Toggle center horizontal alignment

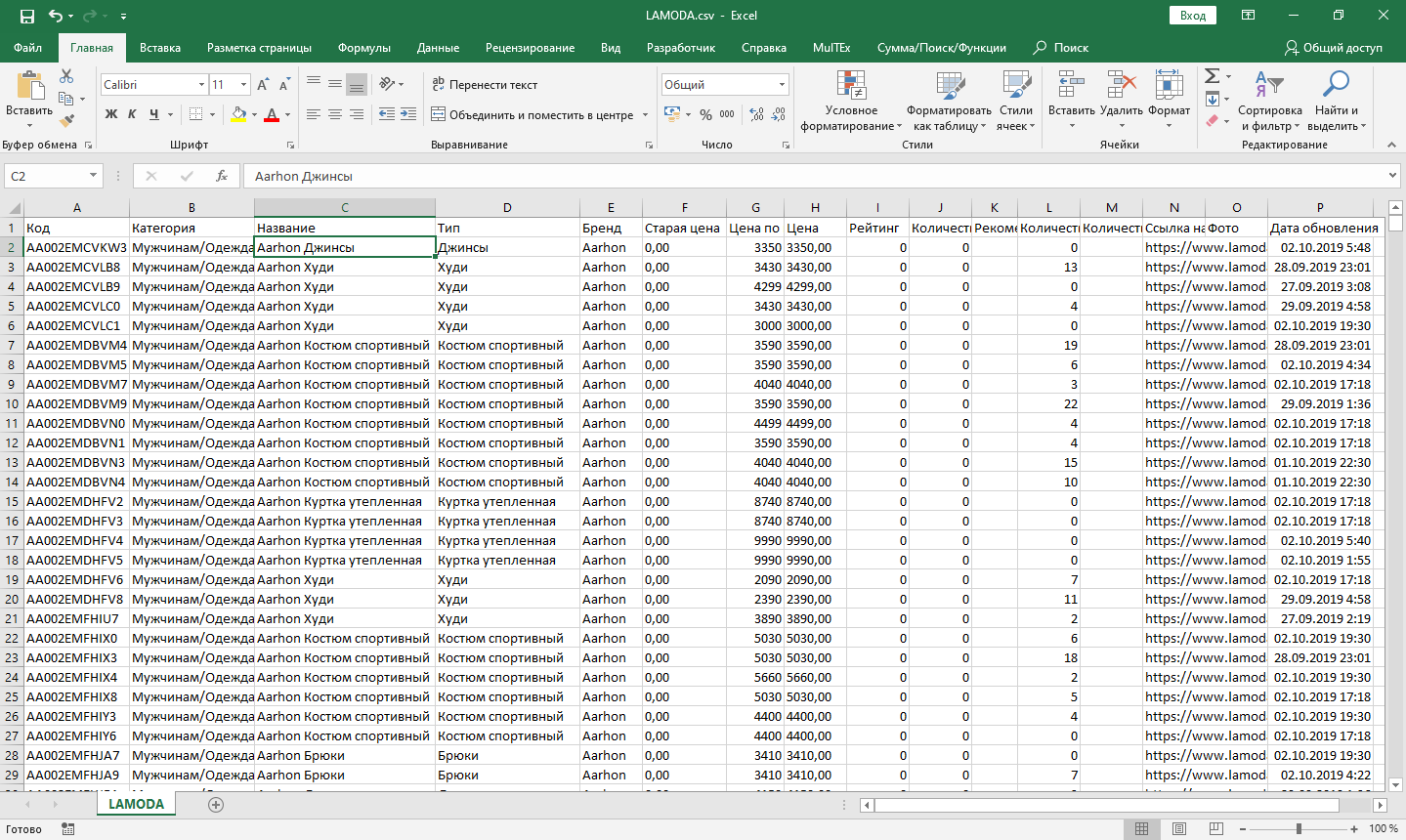(334, 114)
